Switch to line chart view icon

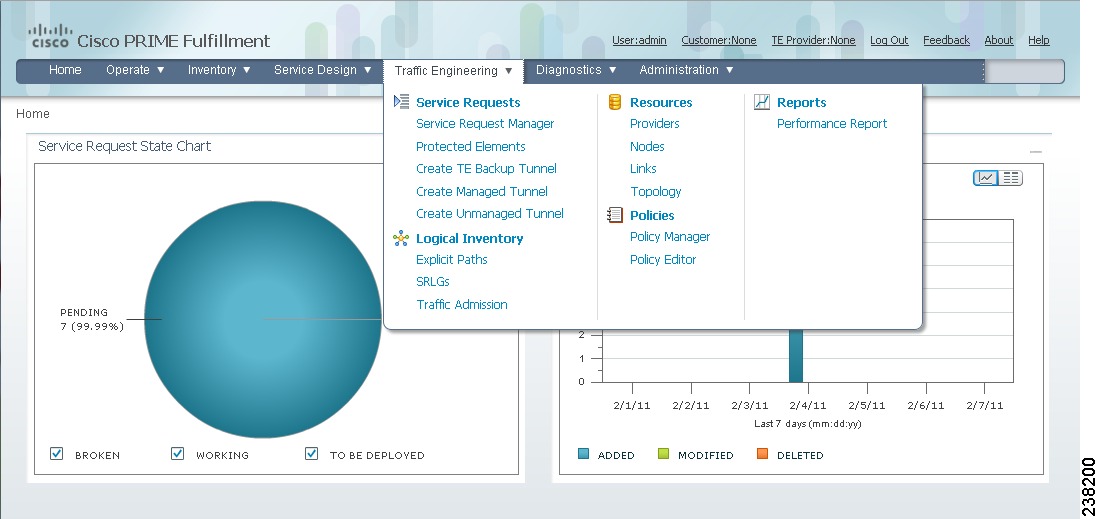tap(986, 178)
